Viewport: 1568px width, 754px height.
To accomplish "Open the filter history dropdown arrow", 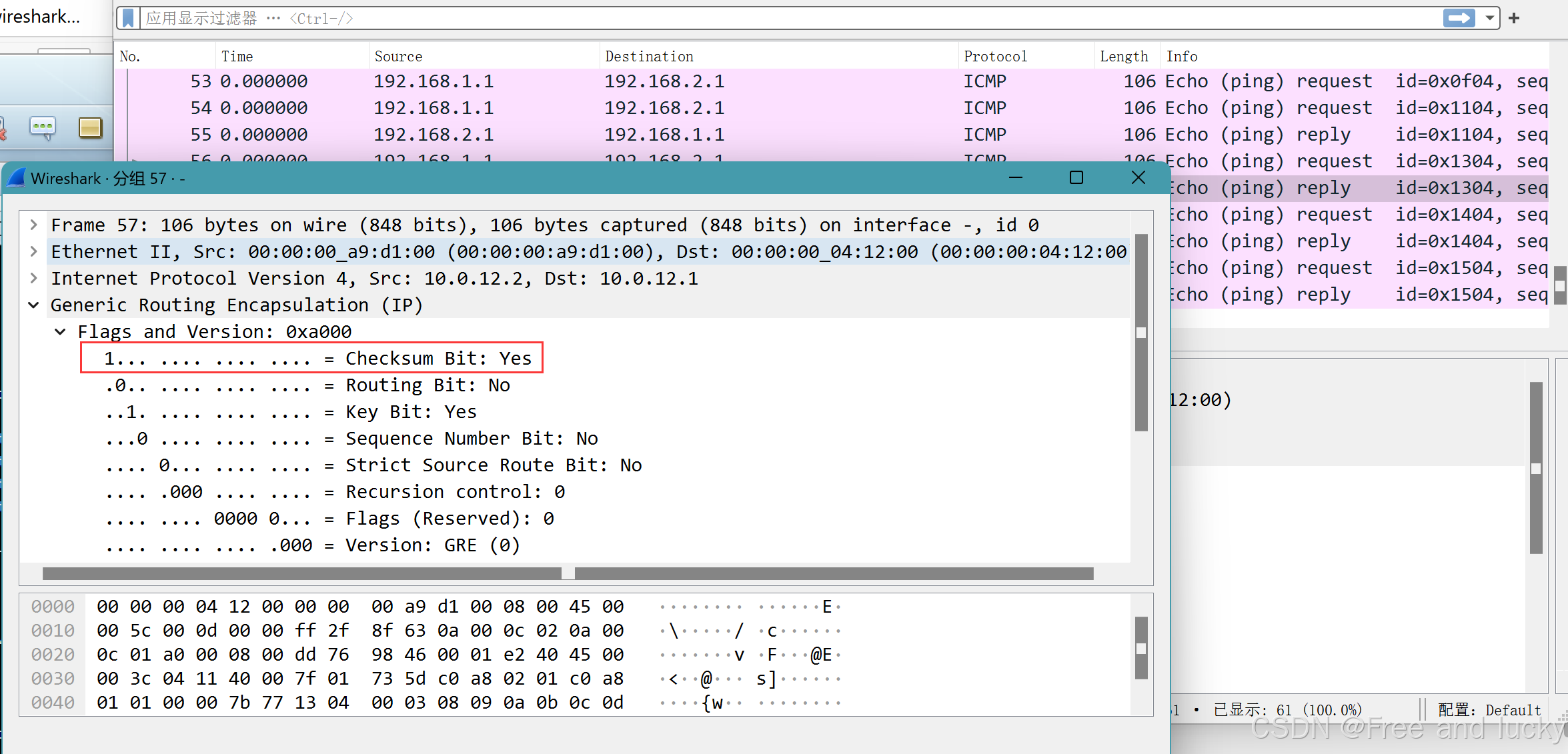I will [x=1489, y=18].
